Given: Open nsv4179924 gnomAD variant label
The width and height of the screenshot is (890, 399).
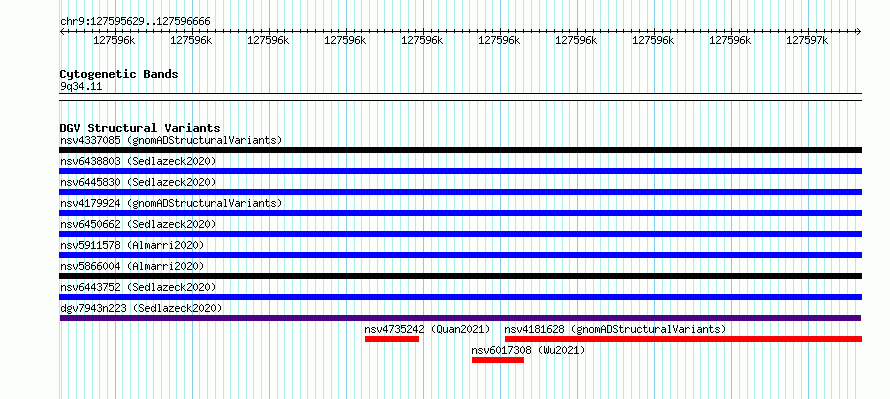Looking at the screenshot, I should pyautogui.click(x=171, y=203).
